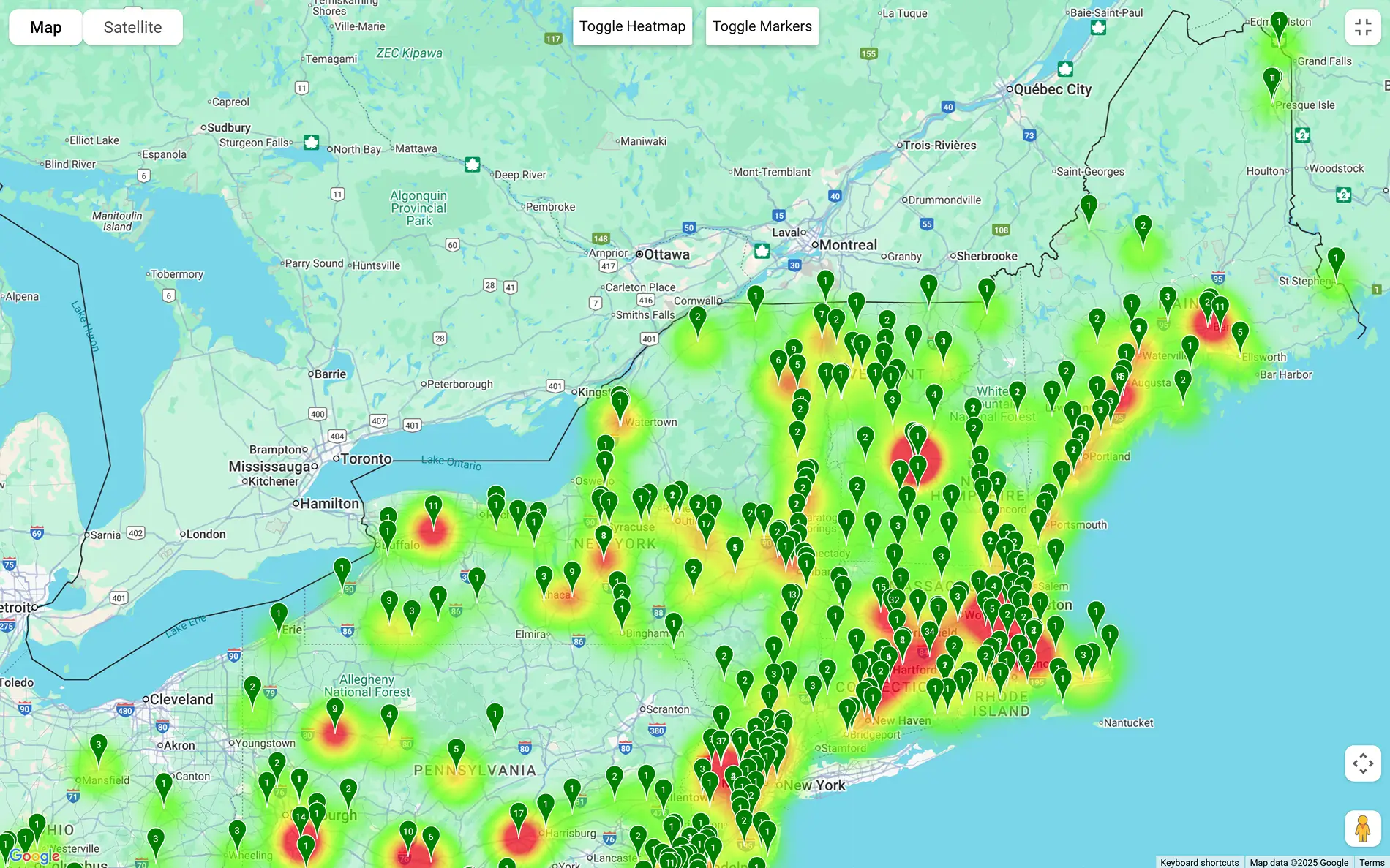Exit fullscreen map view
Viewport: 1390px width, 868px height.
coord(1363,27)
